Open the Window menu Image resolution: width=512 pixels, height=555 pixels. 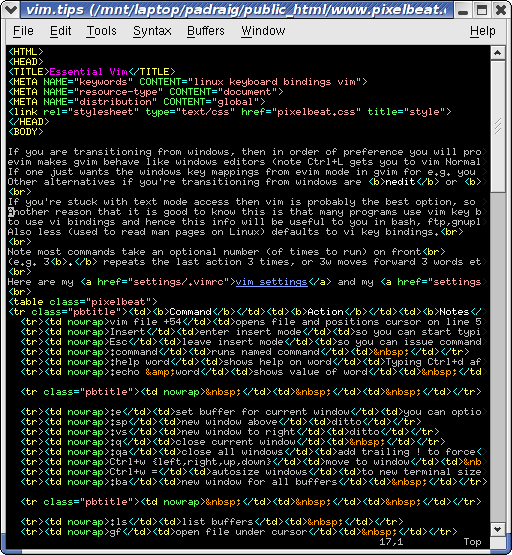263,31
